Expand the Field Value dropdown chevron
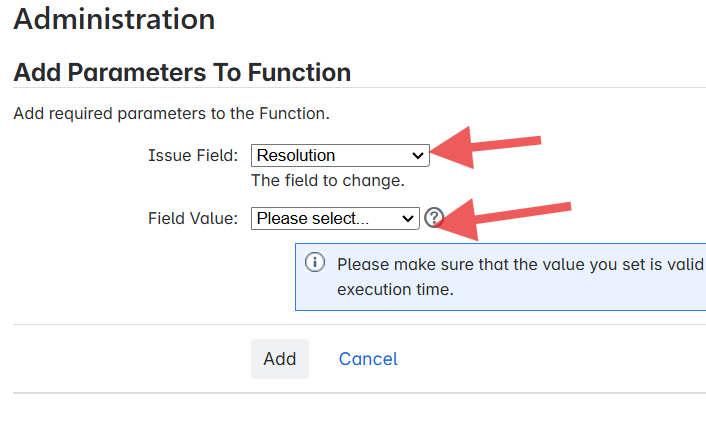Viewport: 706px width, 423px height. (x=407, y=218)
